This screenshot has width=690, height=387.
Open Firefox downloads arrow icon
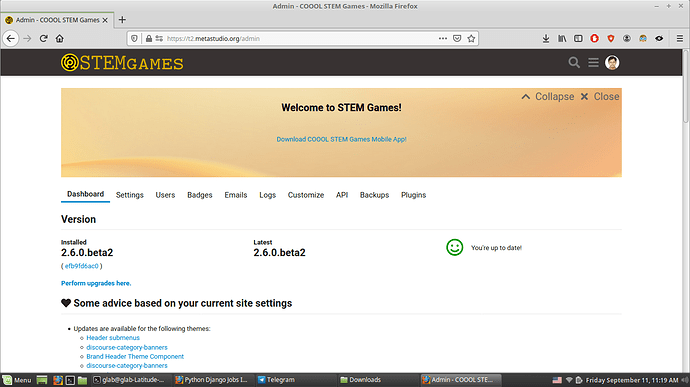pyautogui.click(x=546, y=39)
